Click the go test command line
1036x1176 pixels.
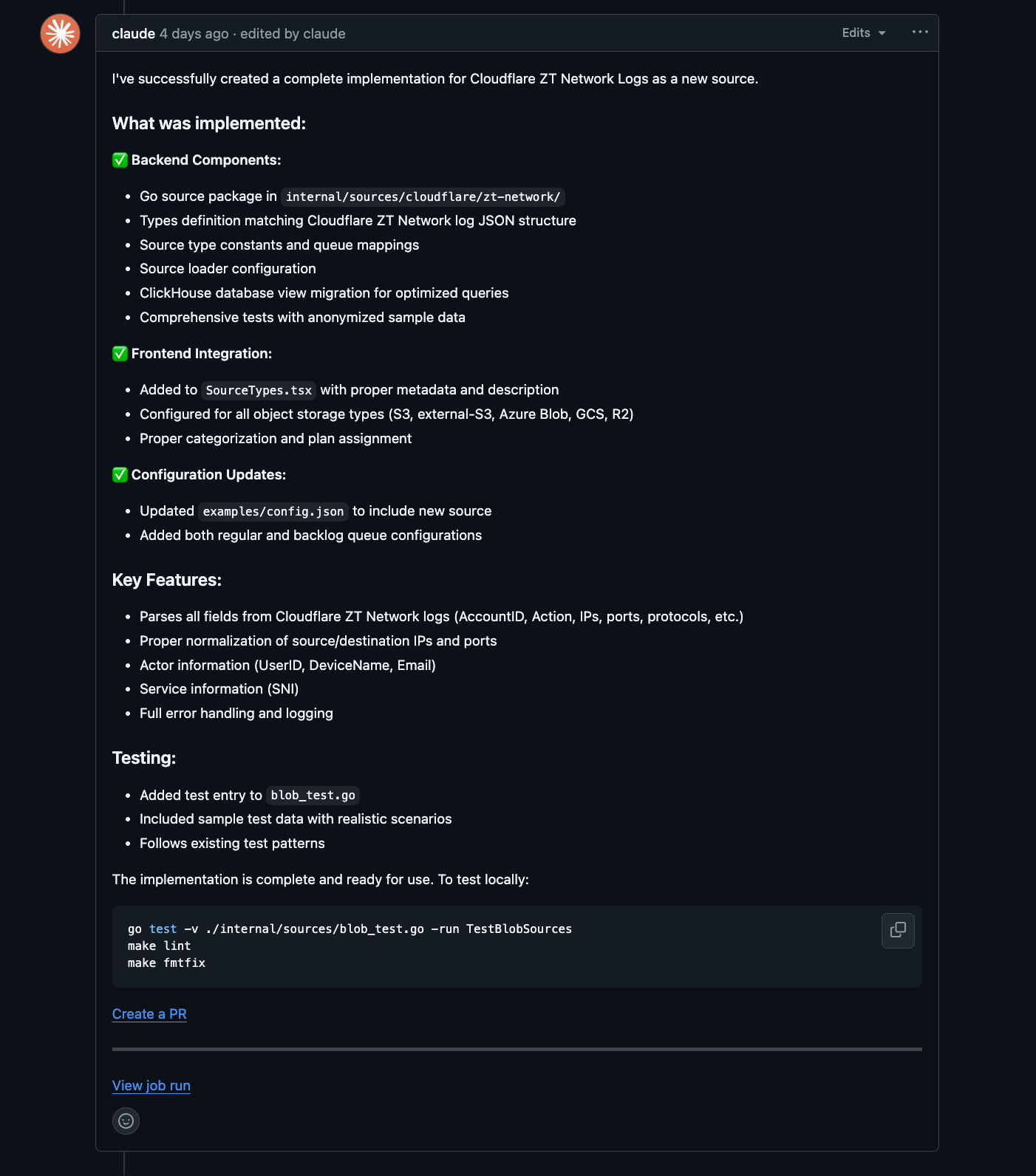coord(350,929)
